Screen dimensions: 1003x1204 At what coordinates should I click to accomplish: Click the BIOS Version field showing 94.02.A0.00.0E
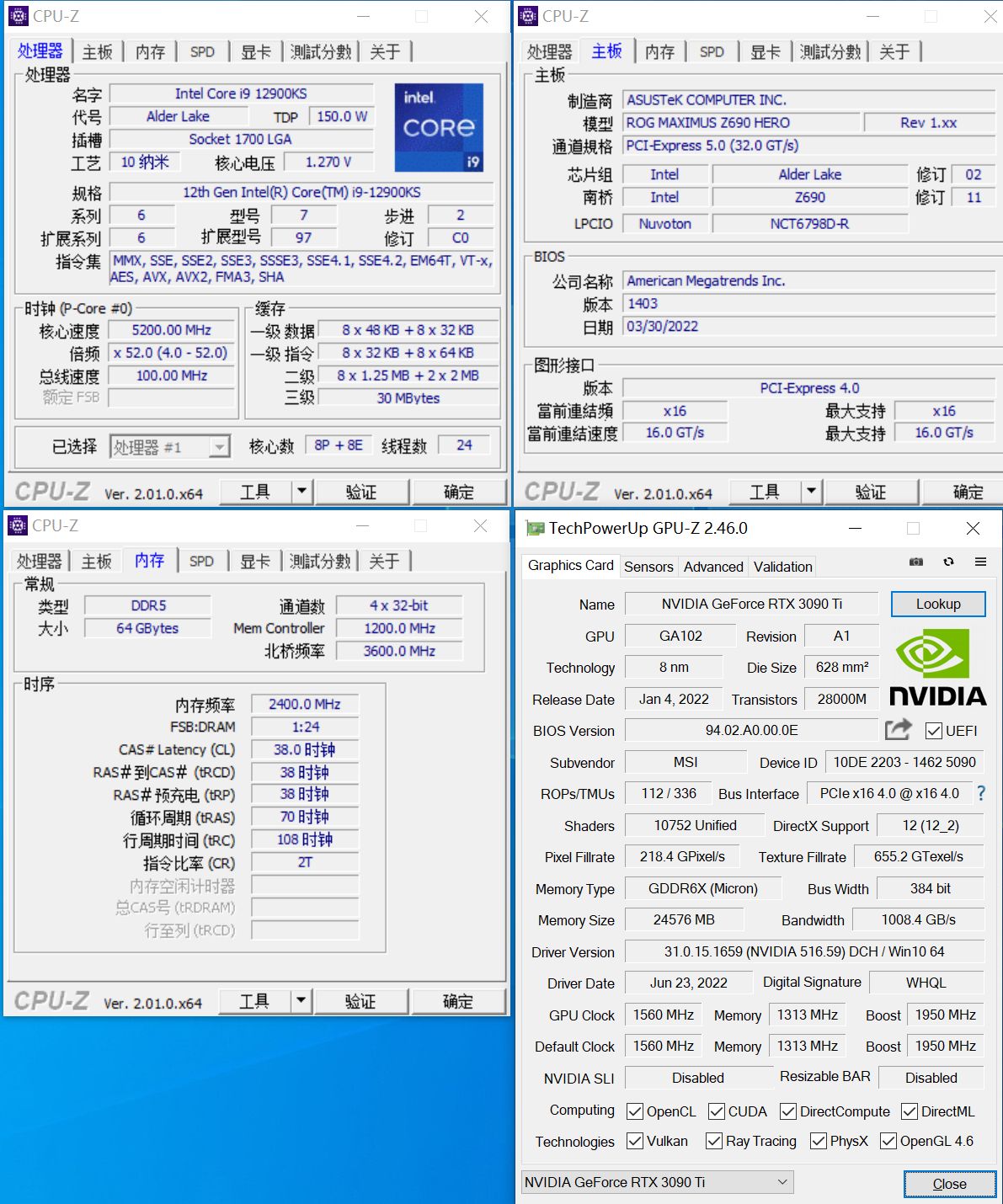click(x=750, y=730)
